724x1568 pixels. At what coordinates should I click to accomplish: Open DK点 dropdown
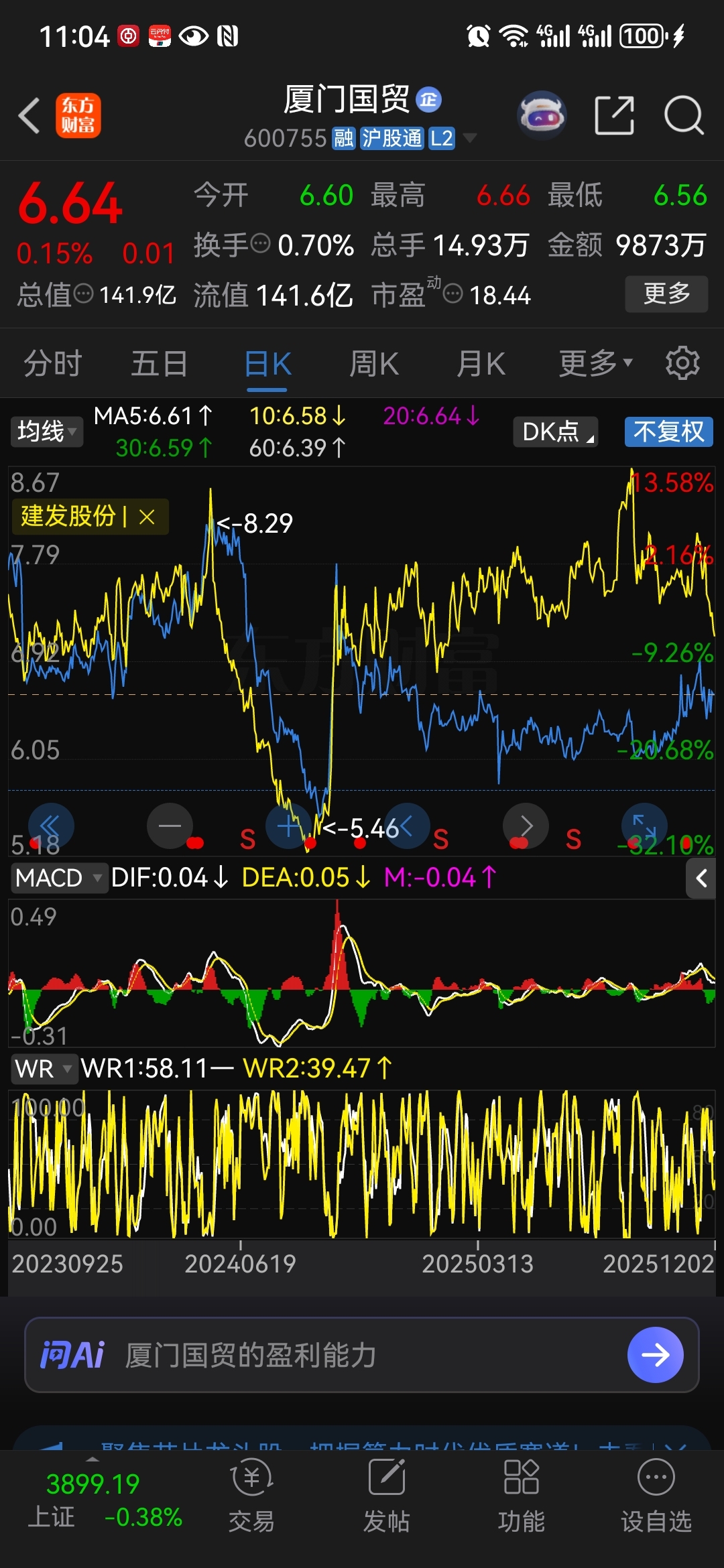pos(556,432)
